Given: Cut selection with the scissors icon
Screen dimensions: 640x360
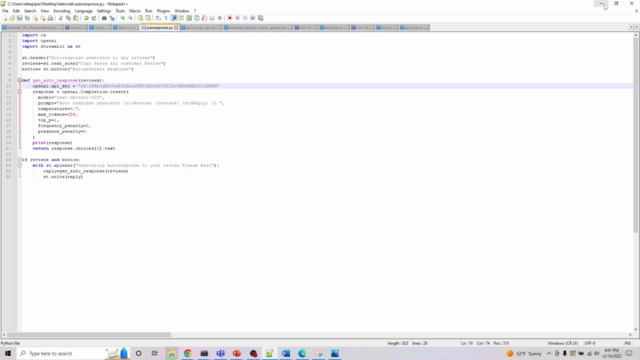Looking at the screenshot, I should coord(60,18).
